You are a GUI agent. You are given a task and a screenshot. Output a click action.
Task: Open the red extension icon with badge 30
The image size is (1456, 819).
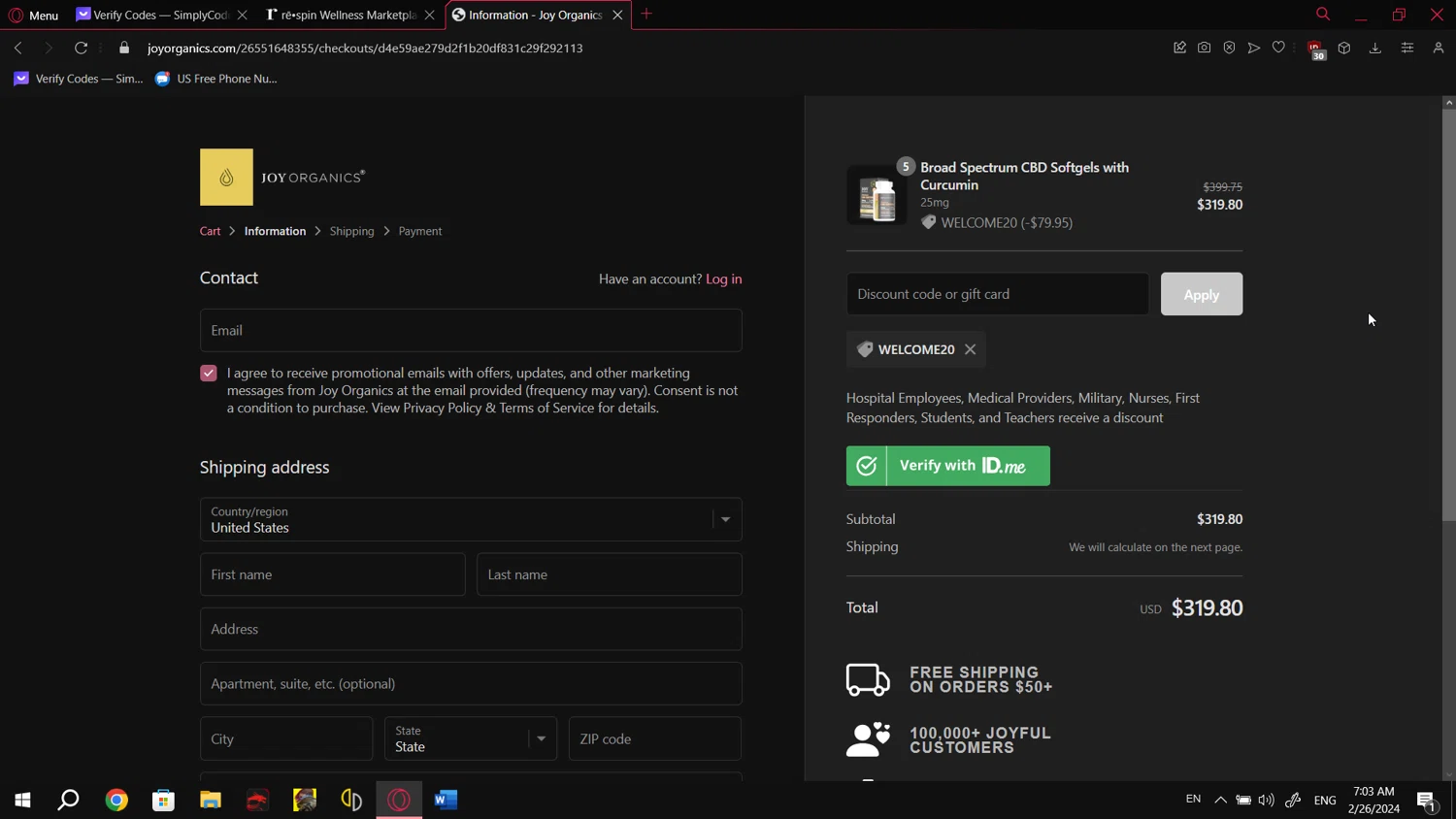tap(1316, 49)
